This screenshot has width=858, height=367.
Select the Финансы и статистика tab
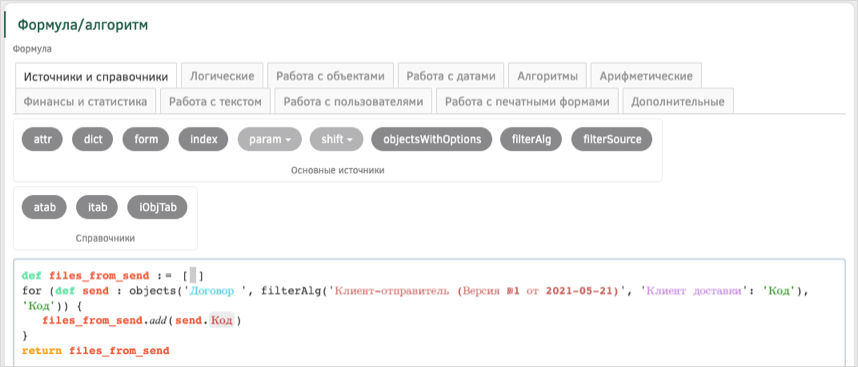coord(85,101)
